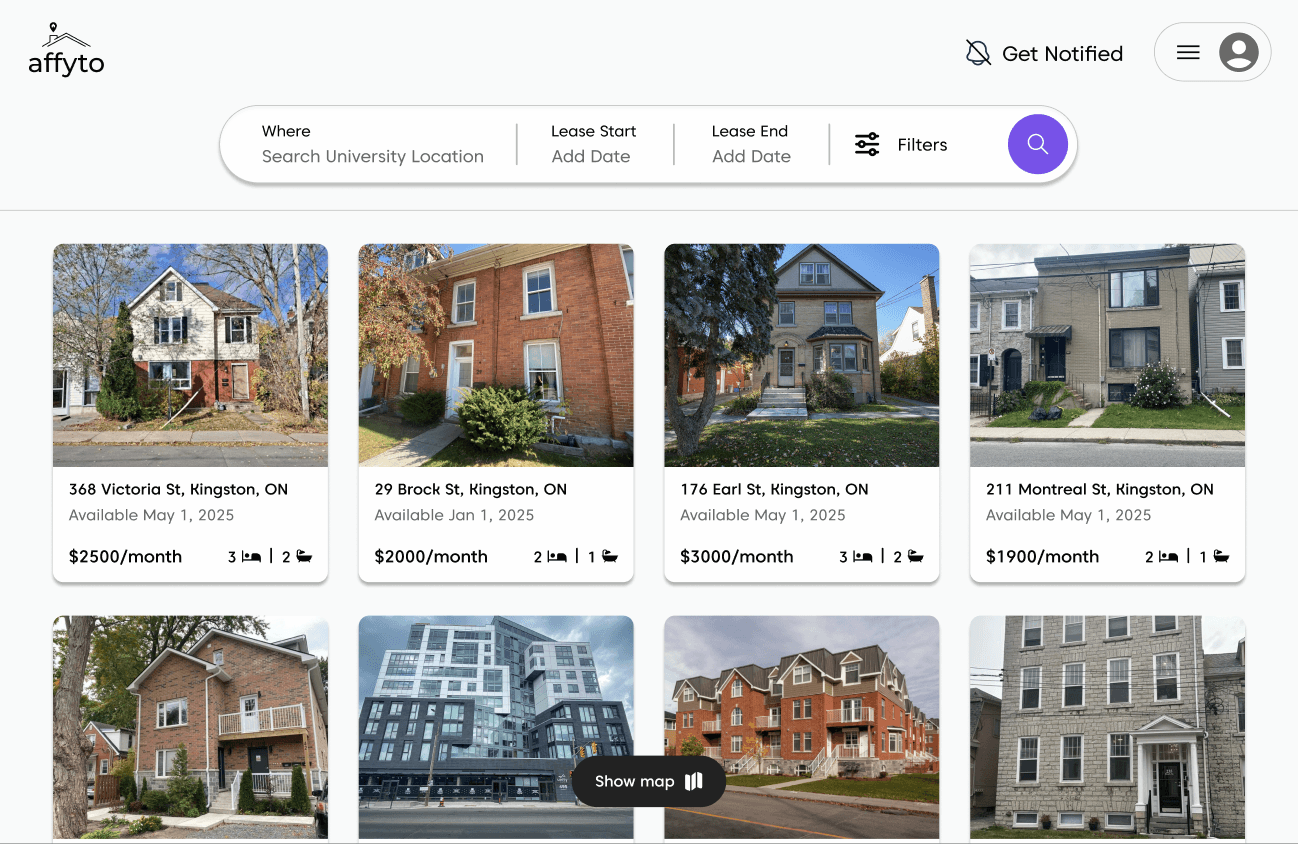
Task: Click the address 368 Victoria St, Kingston, ON
Action: point(178,489)
